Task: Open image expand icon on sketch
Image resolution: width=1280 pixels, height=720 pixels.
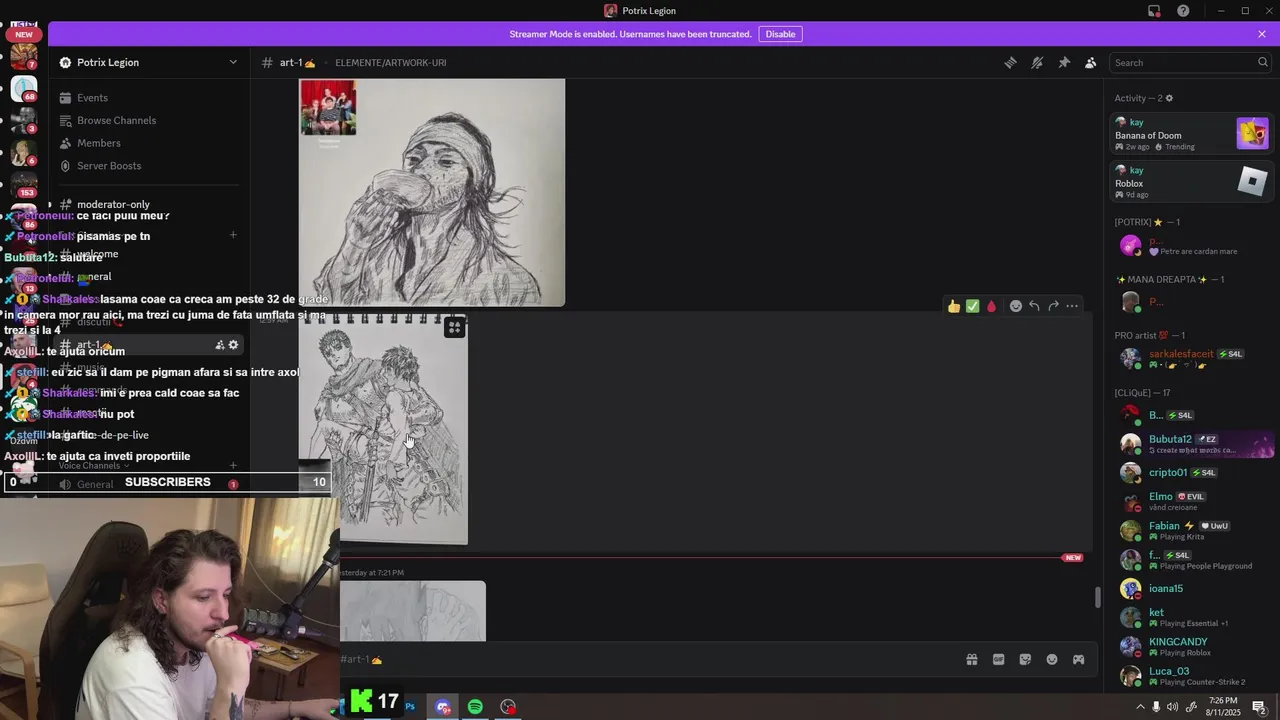Action: point(455,327)
